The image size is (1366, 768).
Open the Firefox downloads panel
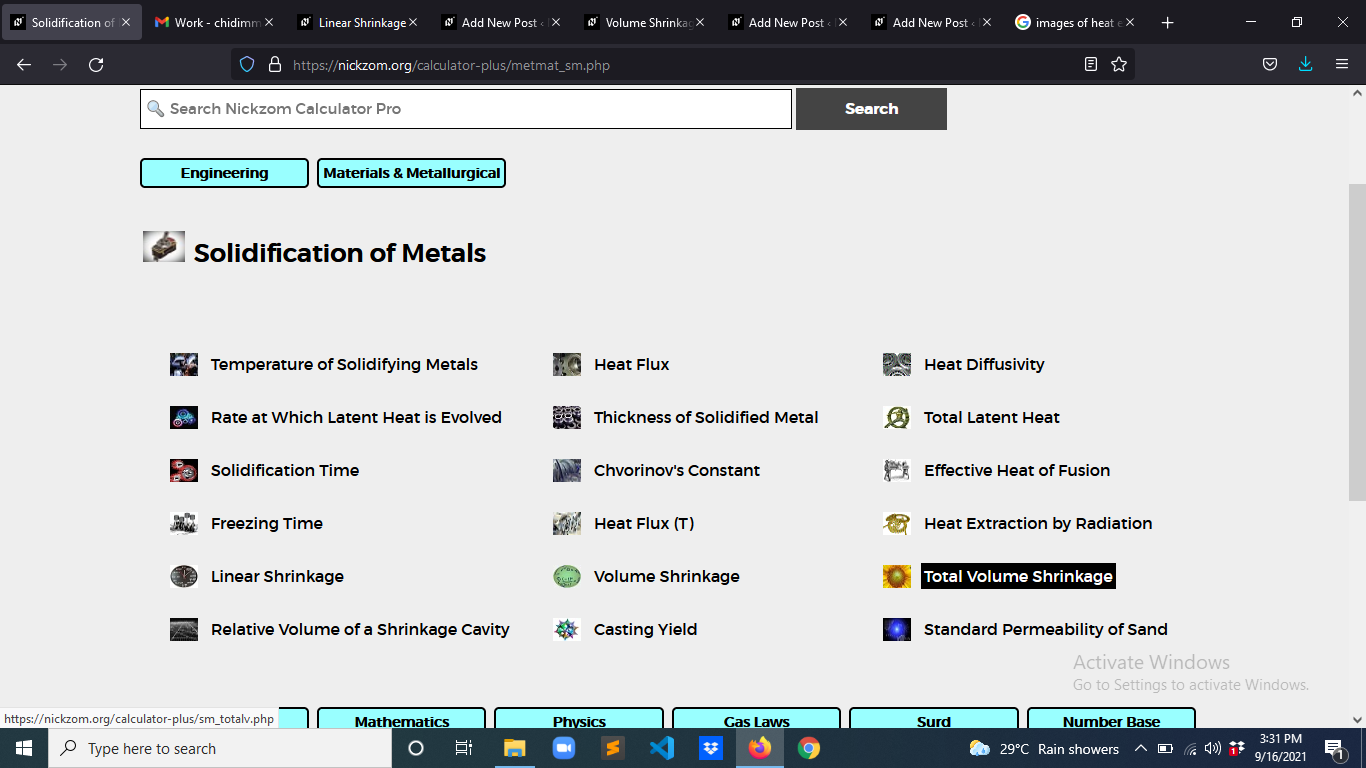click(x=1305, y=64)
